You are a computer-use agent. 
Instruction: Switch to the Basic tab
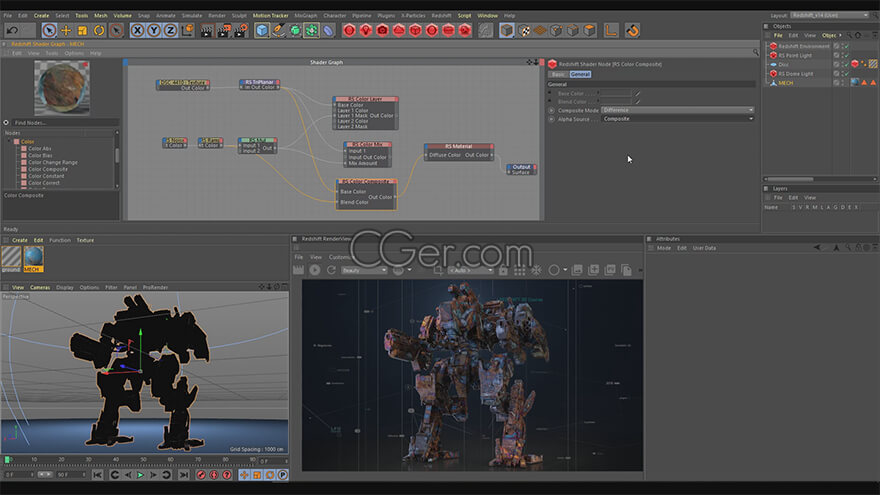tap(558, 74)
